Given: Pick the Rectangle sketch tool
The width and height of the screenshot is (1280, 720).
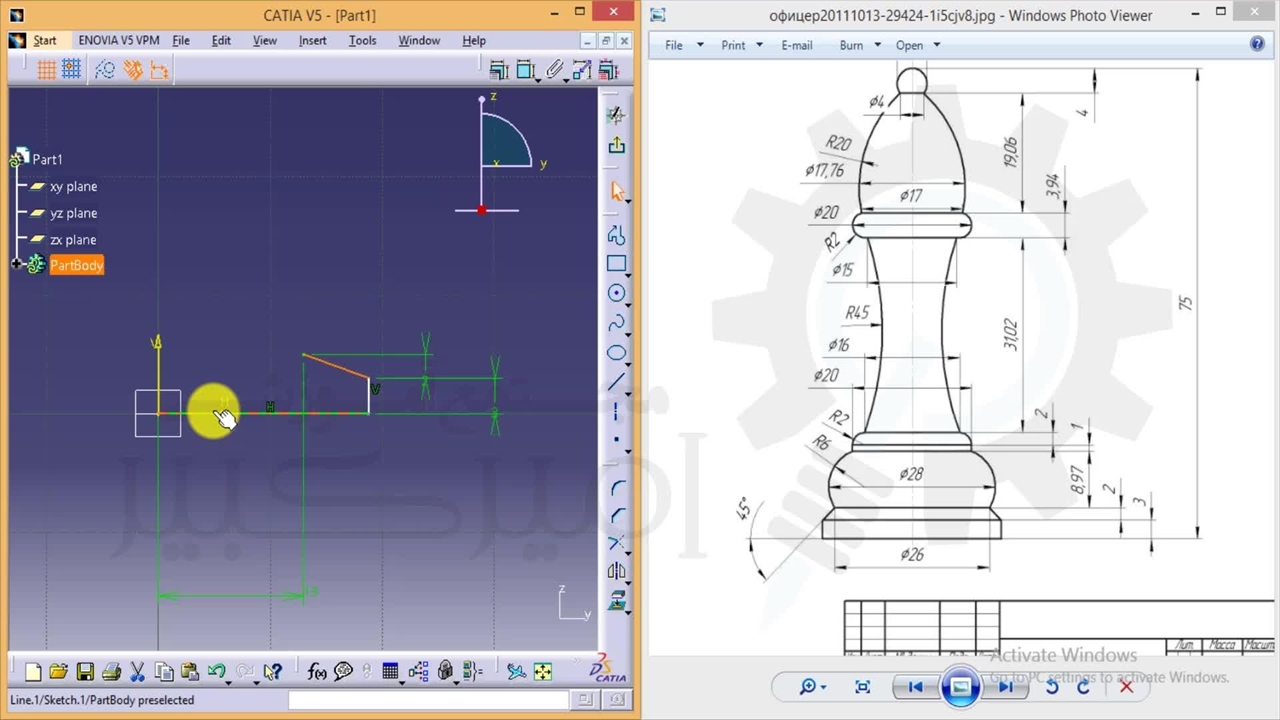Looking at the screenshot, I should point(616,264).
